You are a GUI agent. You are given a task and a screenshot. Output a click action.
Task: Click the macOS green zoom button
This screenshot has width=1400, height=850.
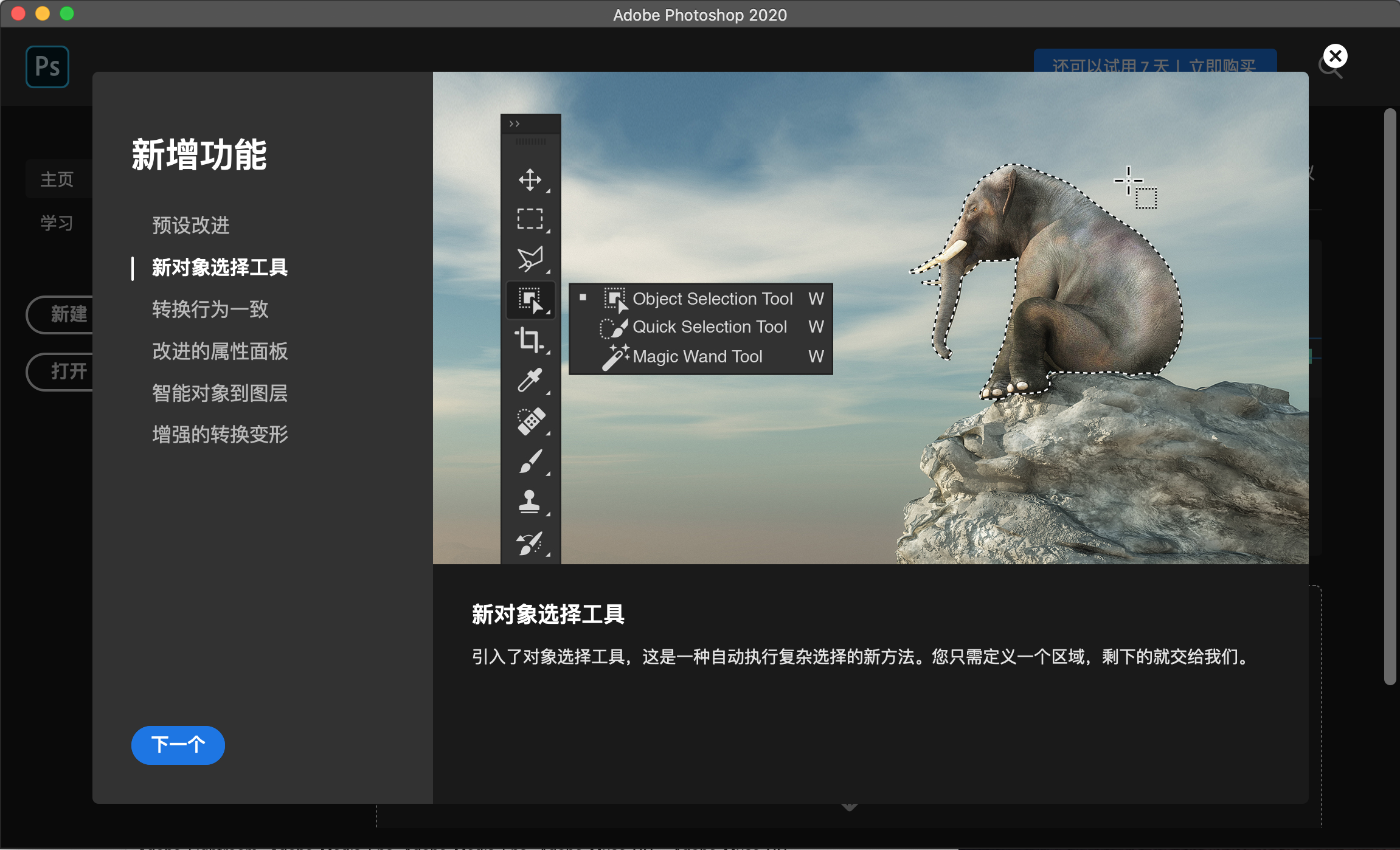(67, 13)
